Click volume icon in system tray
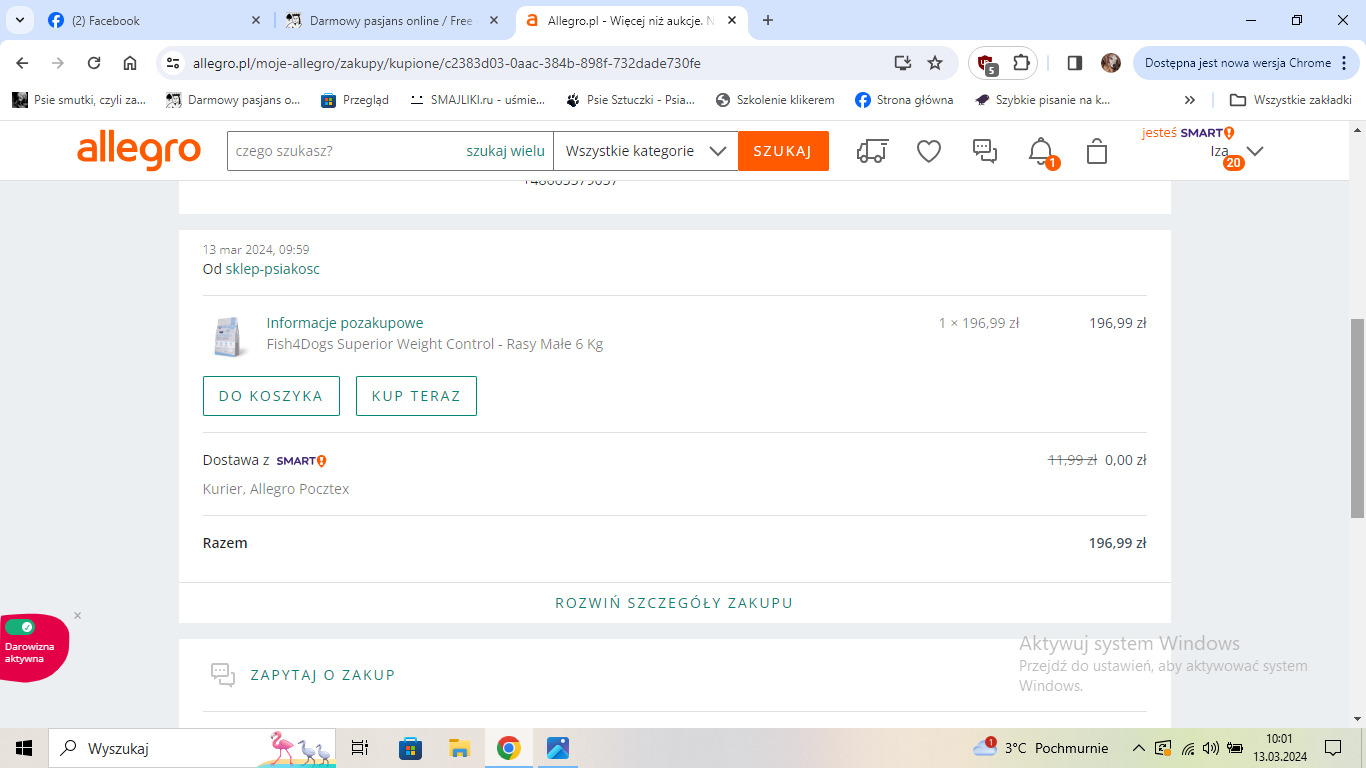The image size is (1366, 768). [x=1211, y=748]
